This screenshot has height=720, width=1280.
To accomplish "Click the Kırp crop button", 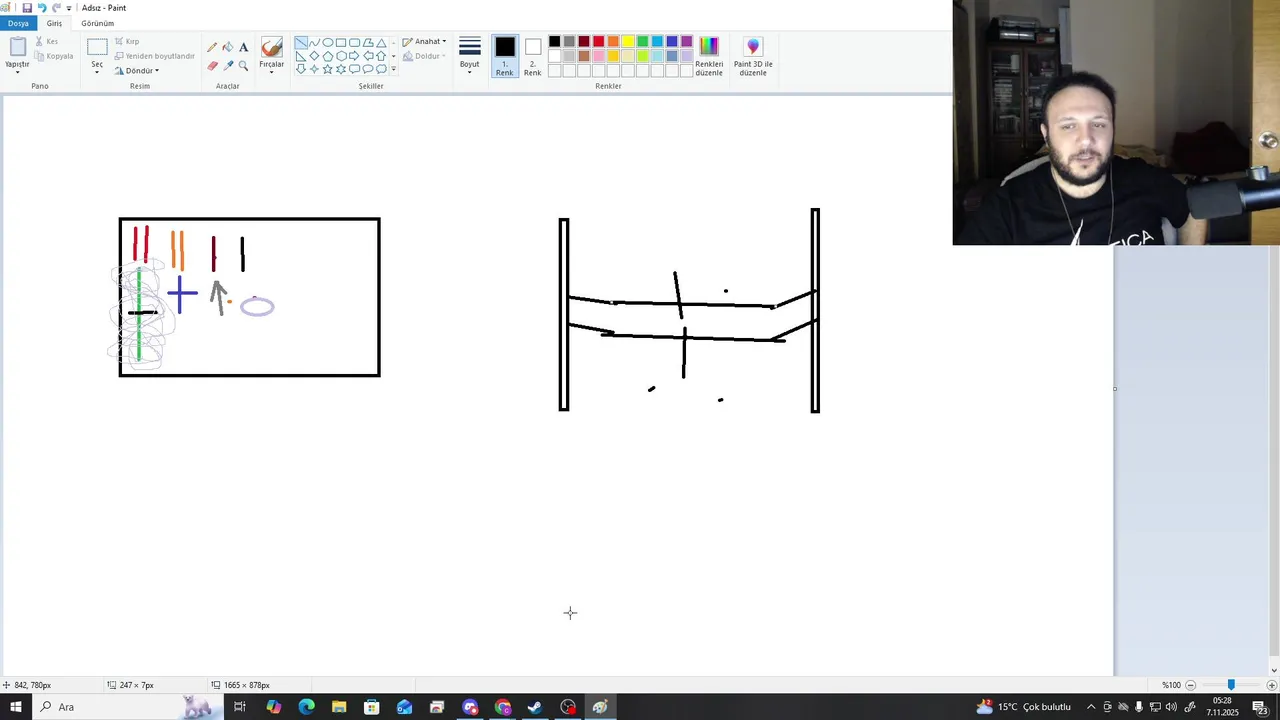I will coord(127,42).
